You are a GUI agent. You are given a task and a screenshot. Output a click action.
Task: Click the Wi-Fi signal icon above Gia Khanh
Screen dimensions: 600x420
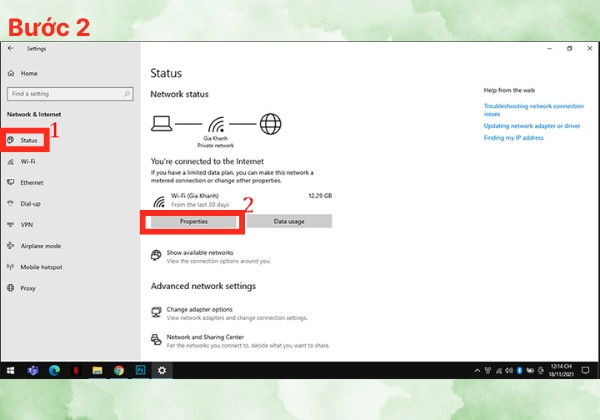[x=216, y=124]
